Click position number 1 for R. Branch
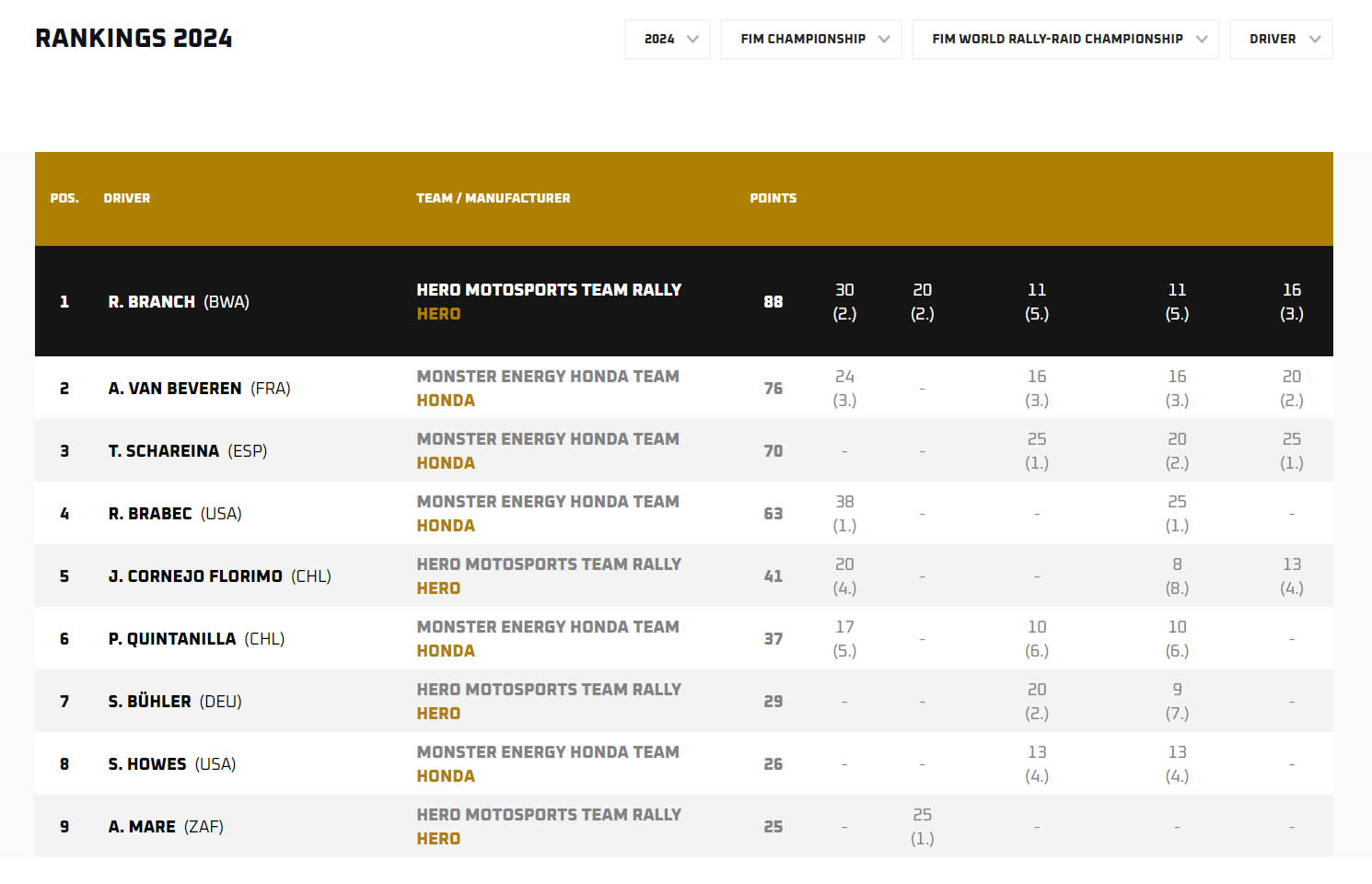 (x=64, y=302)
